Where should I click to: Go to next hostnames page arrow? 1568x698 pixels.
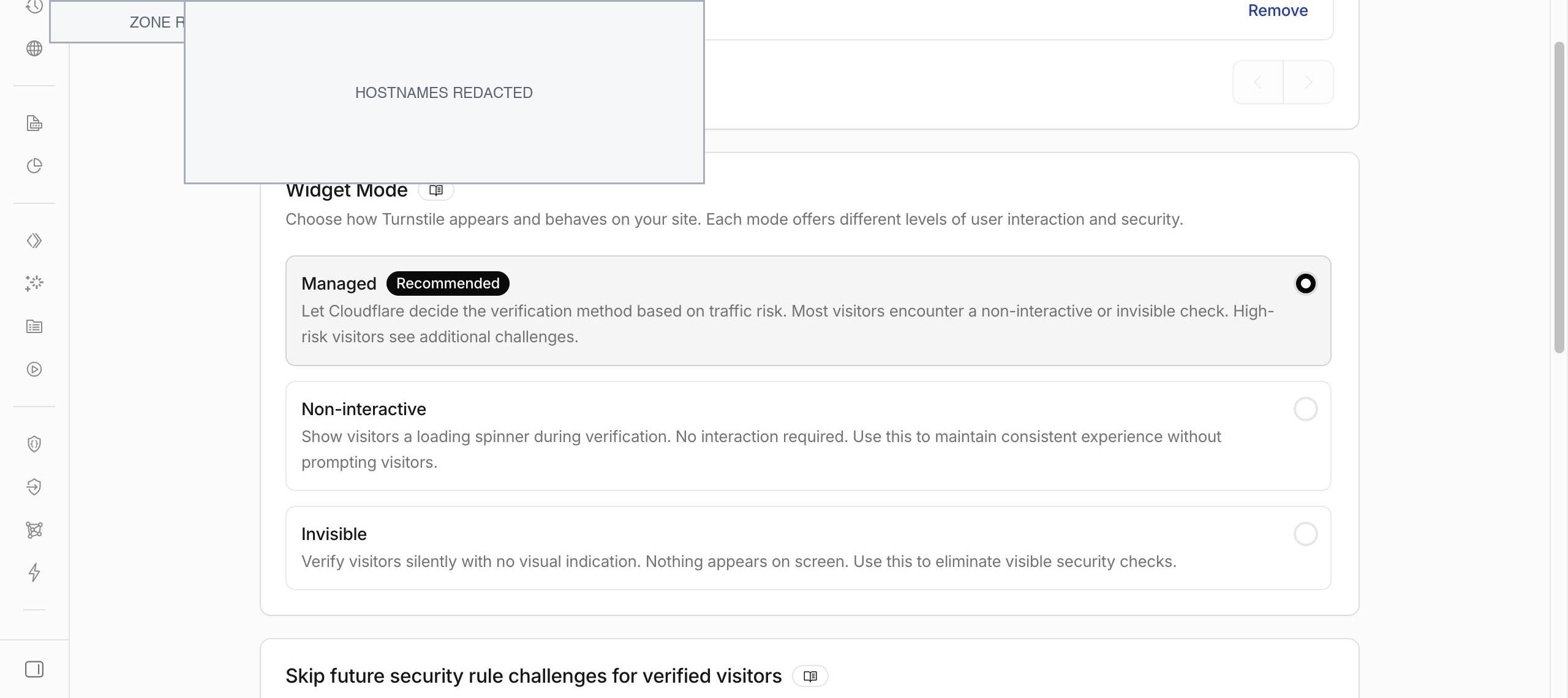click(1308, 82)
